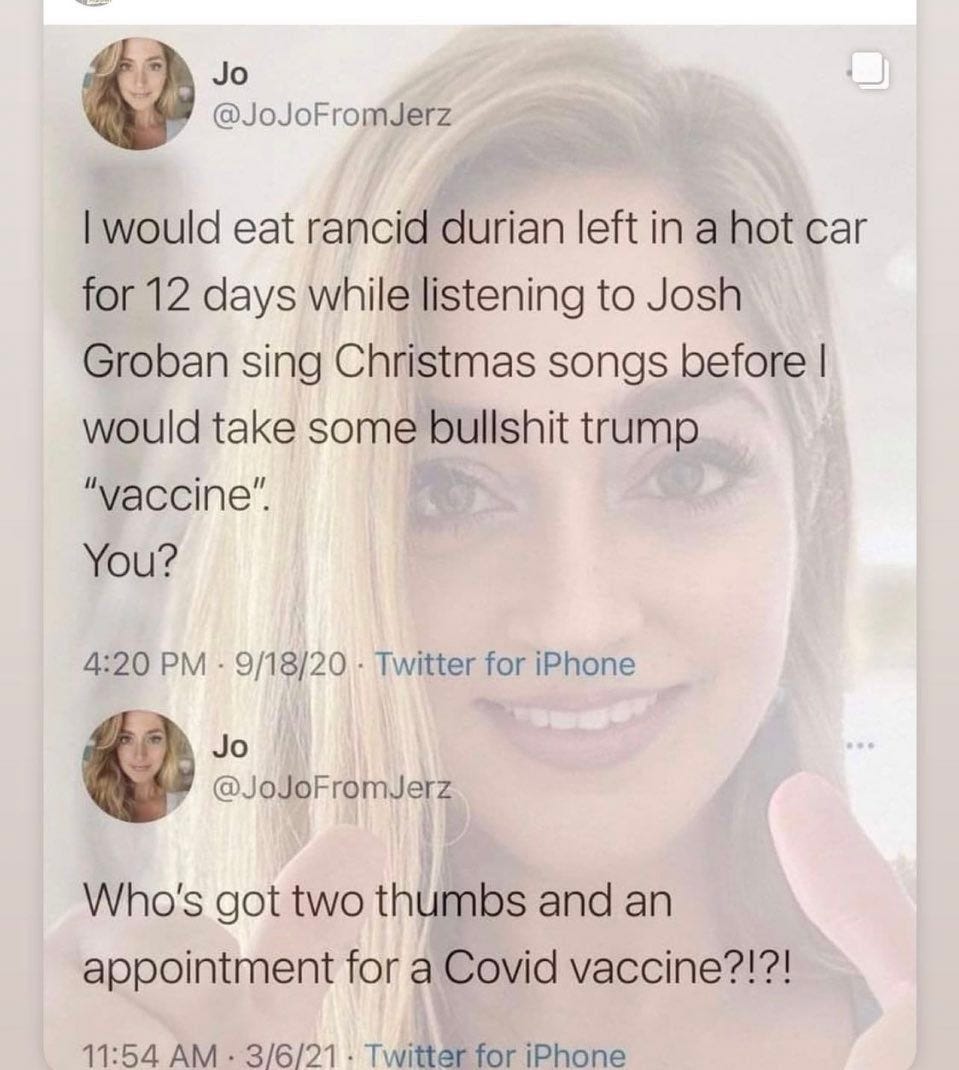Tap the multiple-images carousel icon
The width and height of the screenshot is (959, 1070).
(869, 71)
